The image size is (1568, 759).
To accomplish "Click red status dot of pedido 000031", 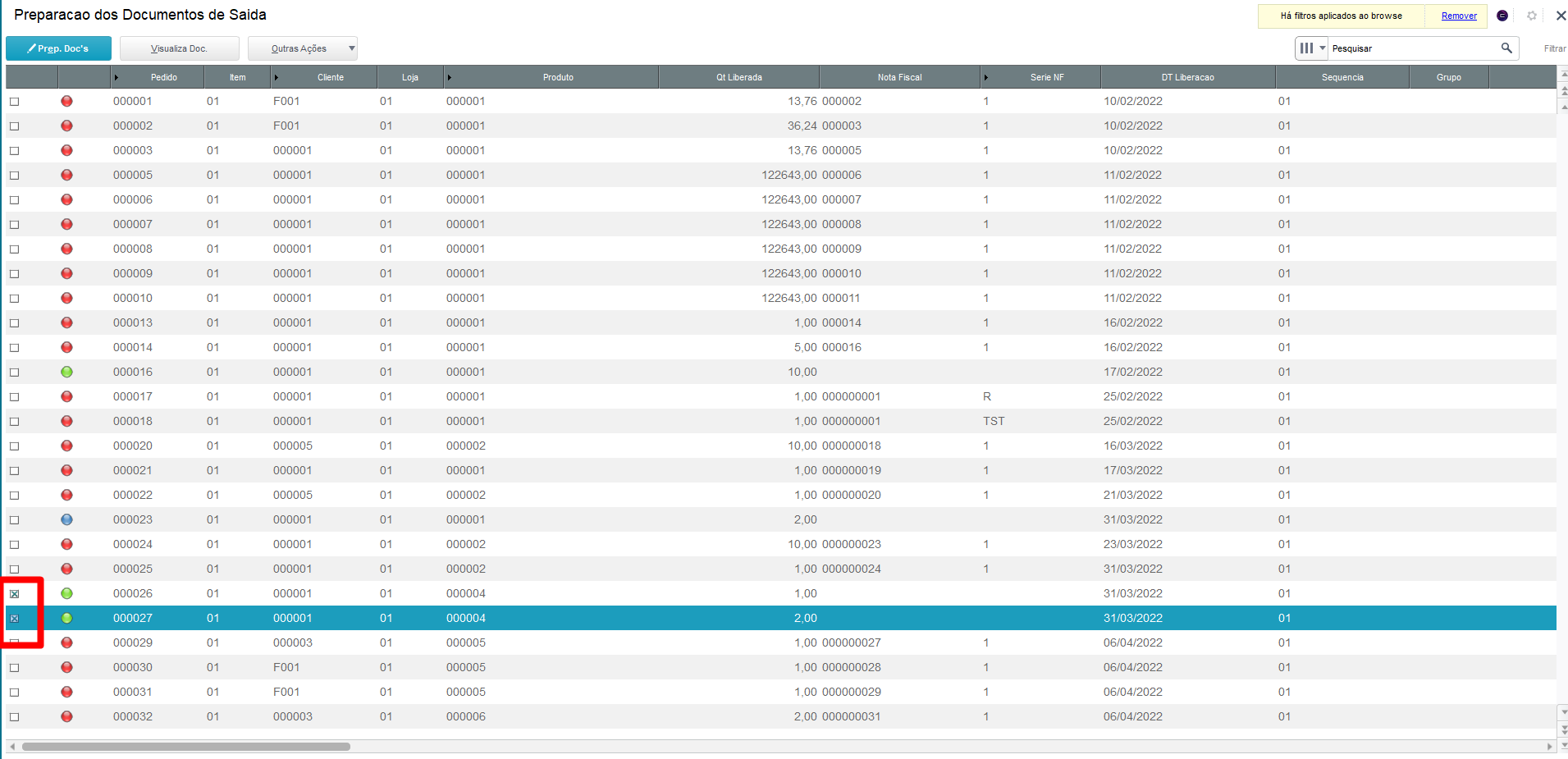I will (66, 692).
